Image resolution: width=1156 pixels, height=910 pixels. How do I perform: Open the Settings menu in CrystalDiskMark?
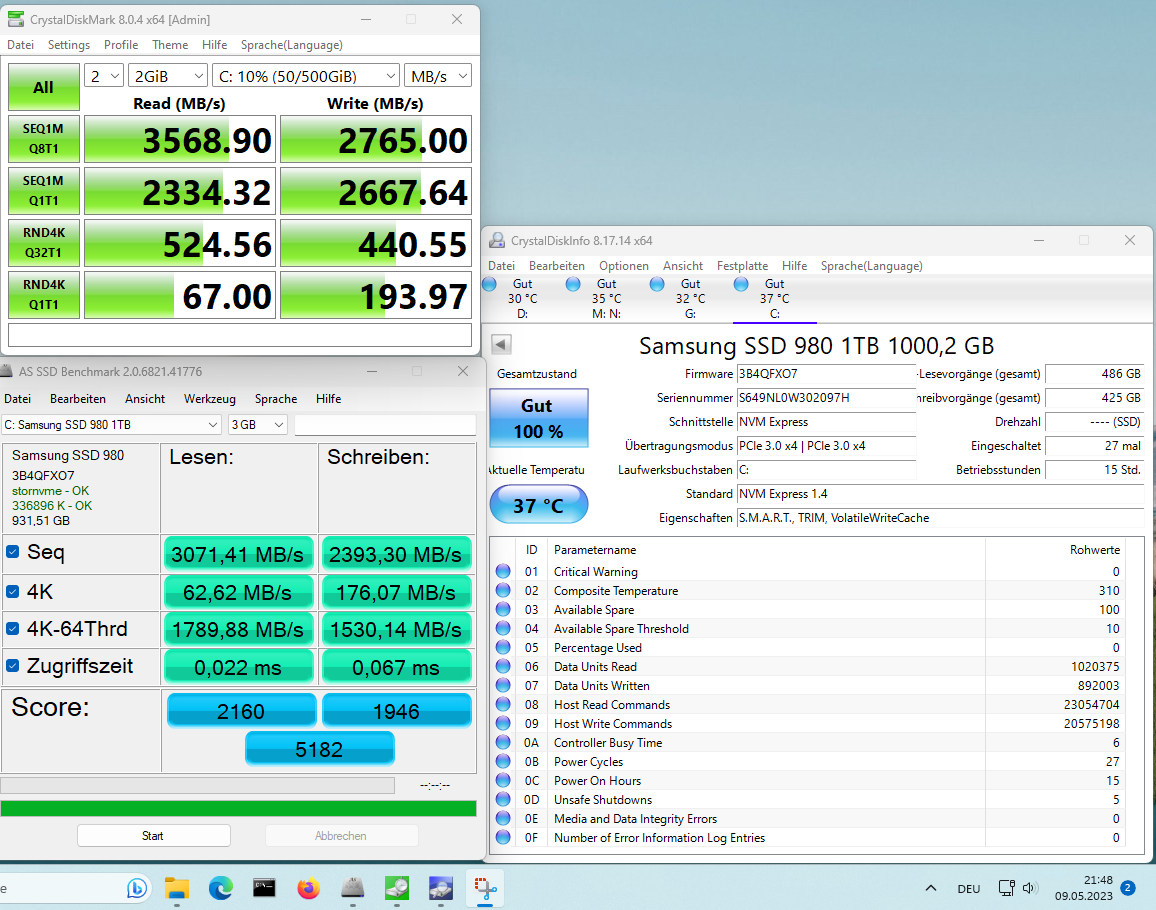pos(69,45)
